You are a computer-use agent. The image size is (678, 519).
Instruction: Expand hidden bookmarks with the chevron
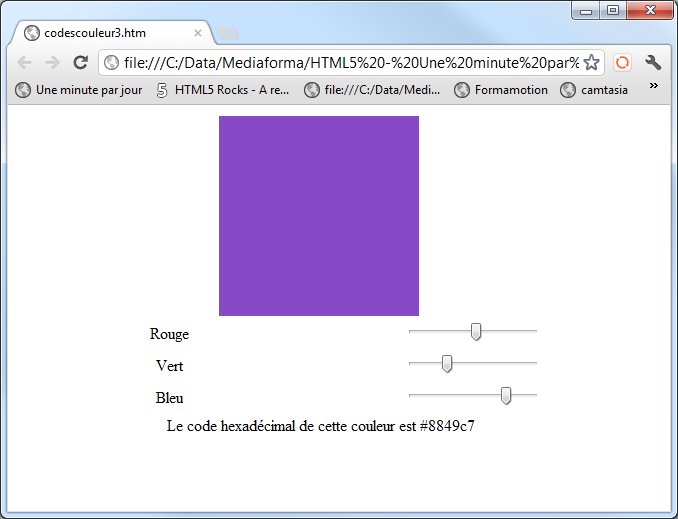(x=654, y=86)
